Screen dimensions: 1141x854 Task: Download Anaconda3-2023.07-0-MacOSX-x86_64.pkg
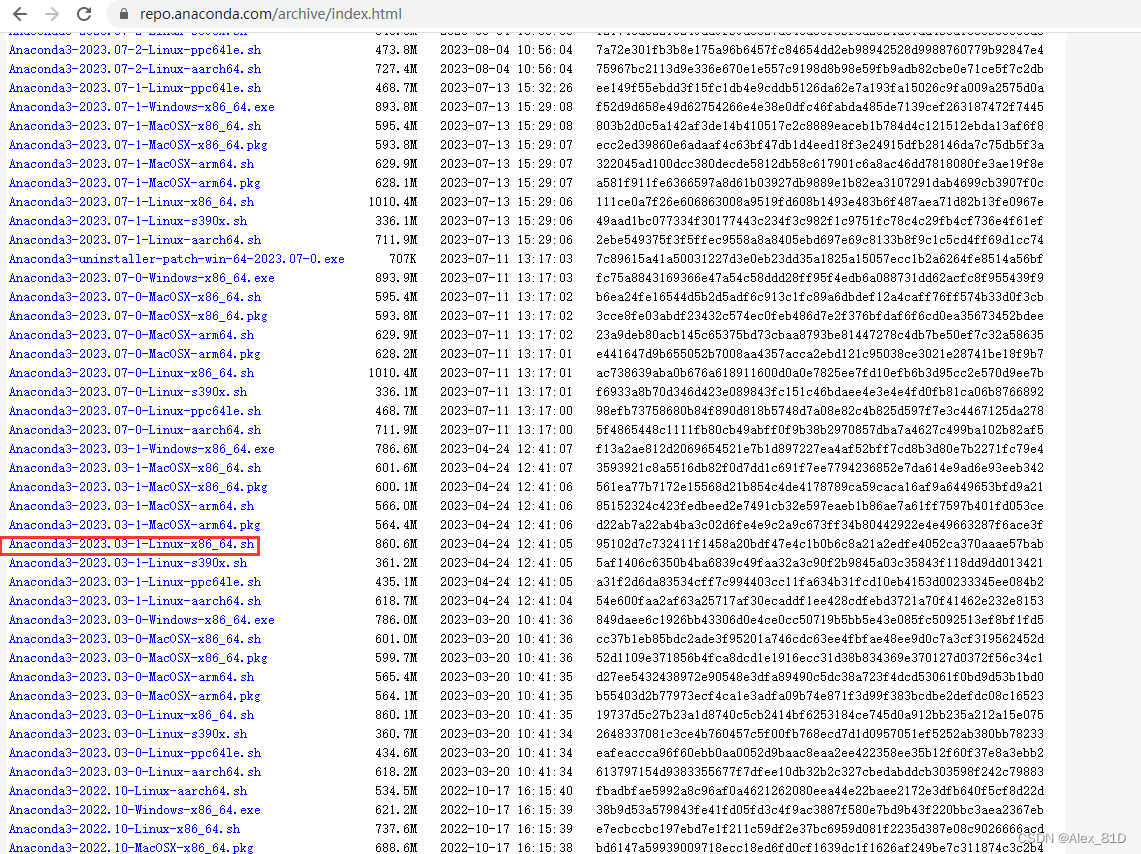pyautogui.click(x=138, y=316)
